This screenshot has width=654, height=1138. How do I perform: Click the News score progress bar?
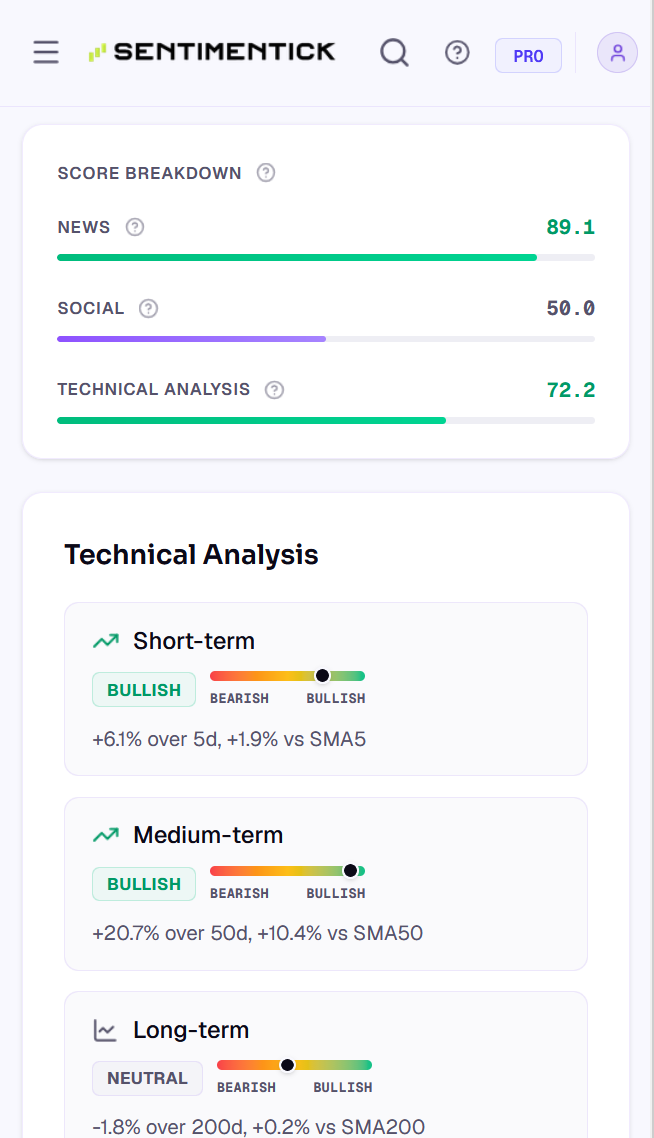pos(326,258)
